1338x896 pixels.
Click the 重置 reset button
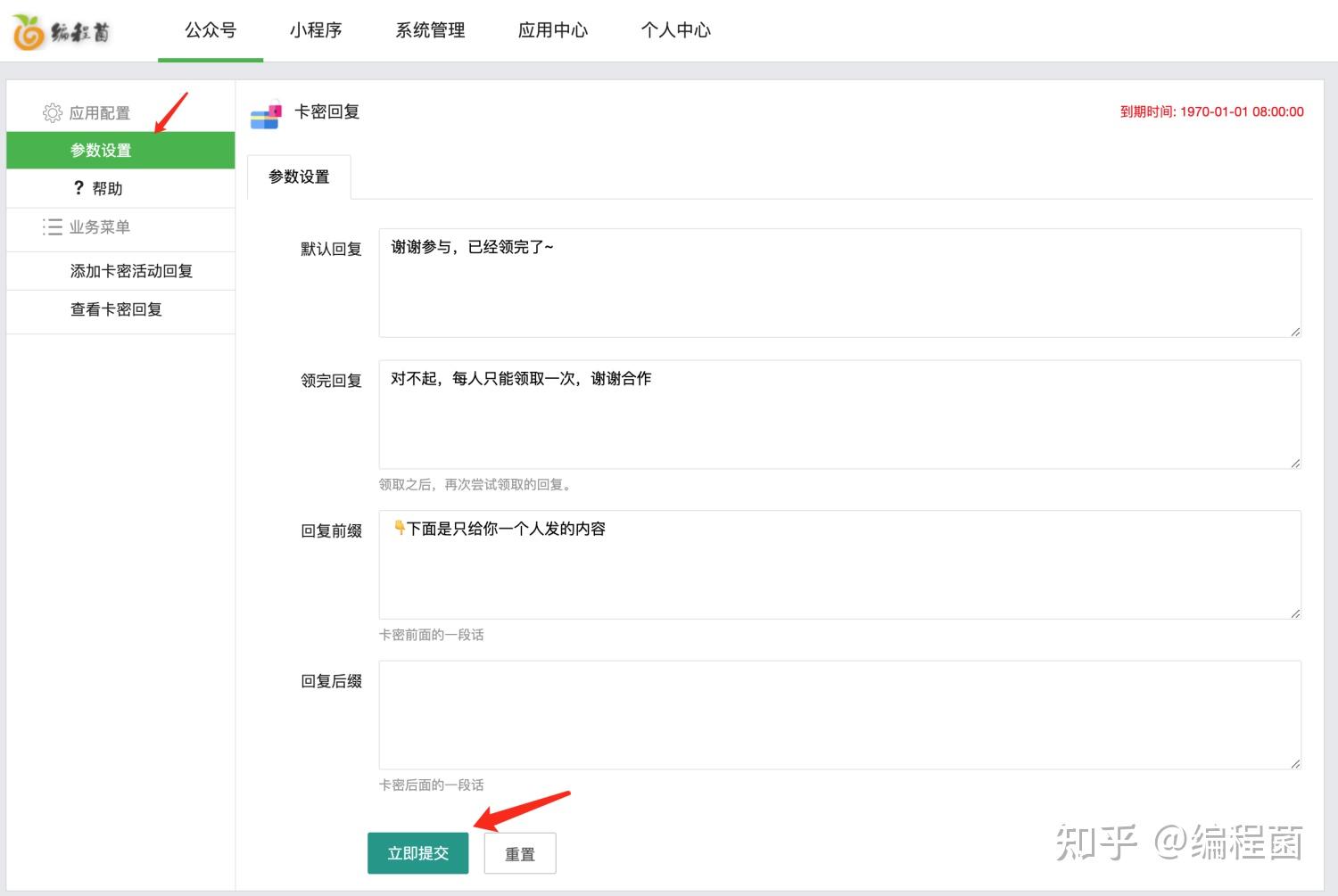520,854
